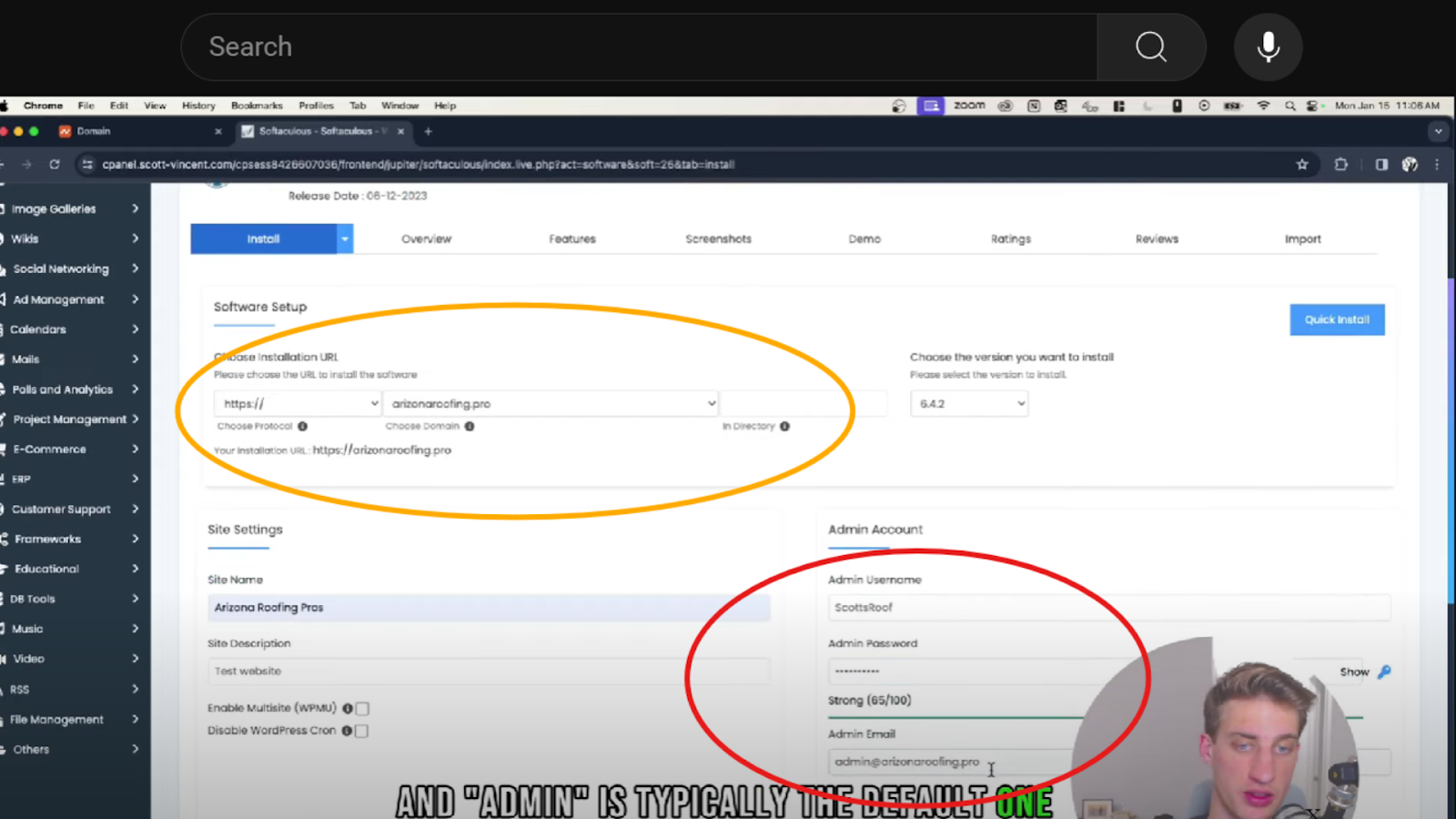
Task: Click Show next to Admin Password
Action: tap(1354, 672)
